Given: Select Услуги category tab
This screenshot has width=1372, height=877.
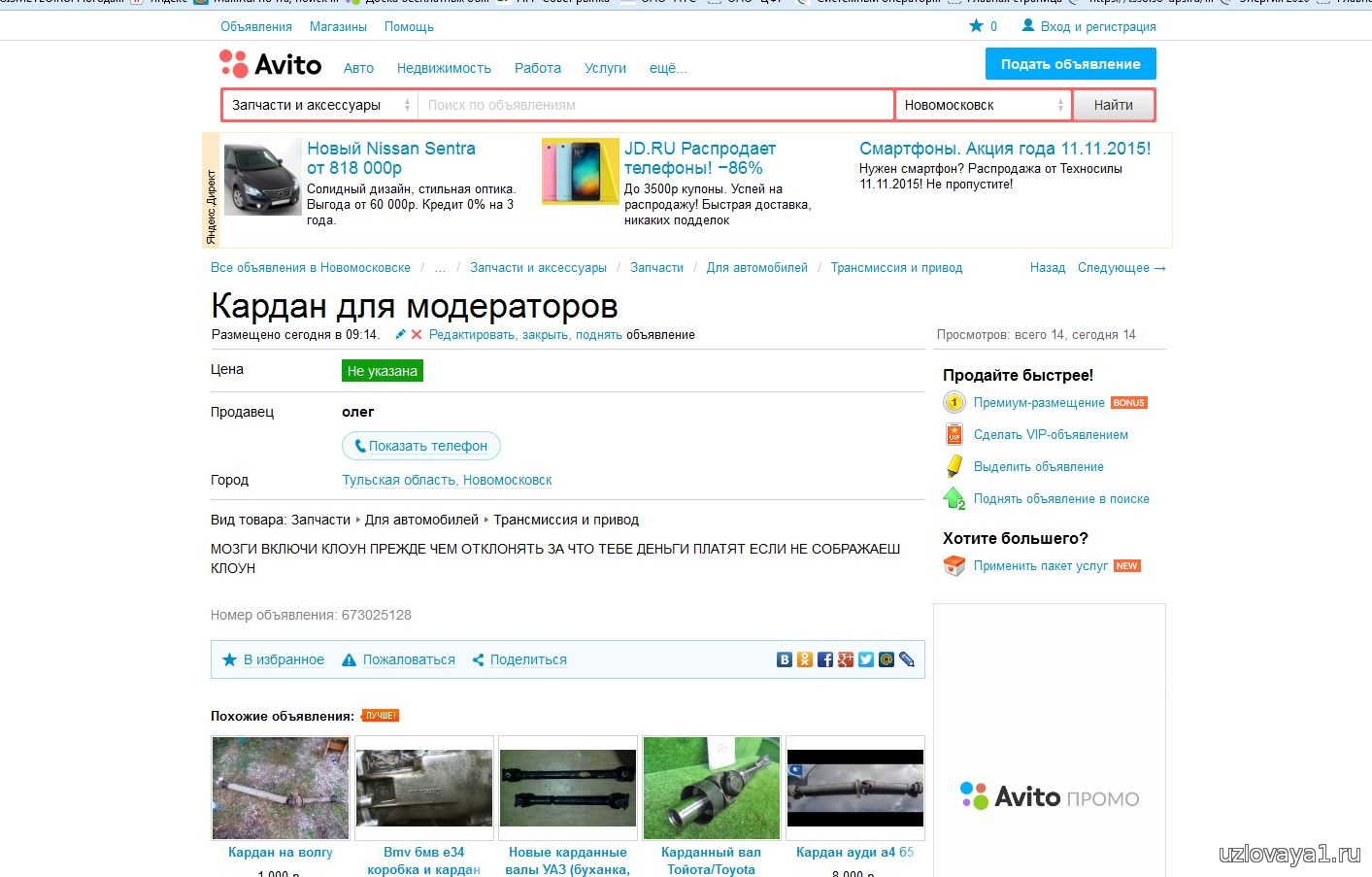Looking at the screenshot, I should (605, 68).
